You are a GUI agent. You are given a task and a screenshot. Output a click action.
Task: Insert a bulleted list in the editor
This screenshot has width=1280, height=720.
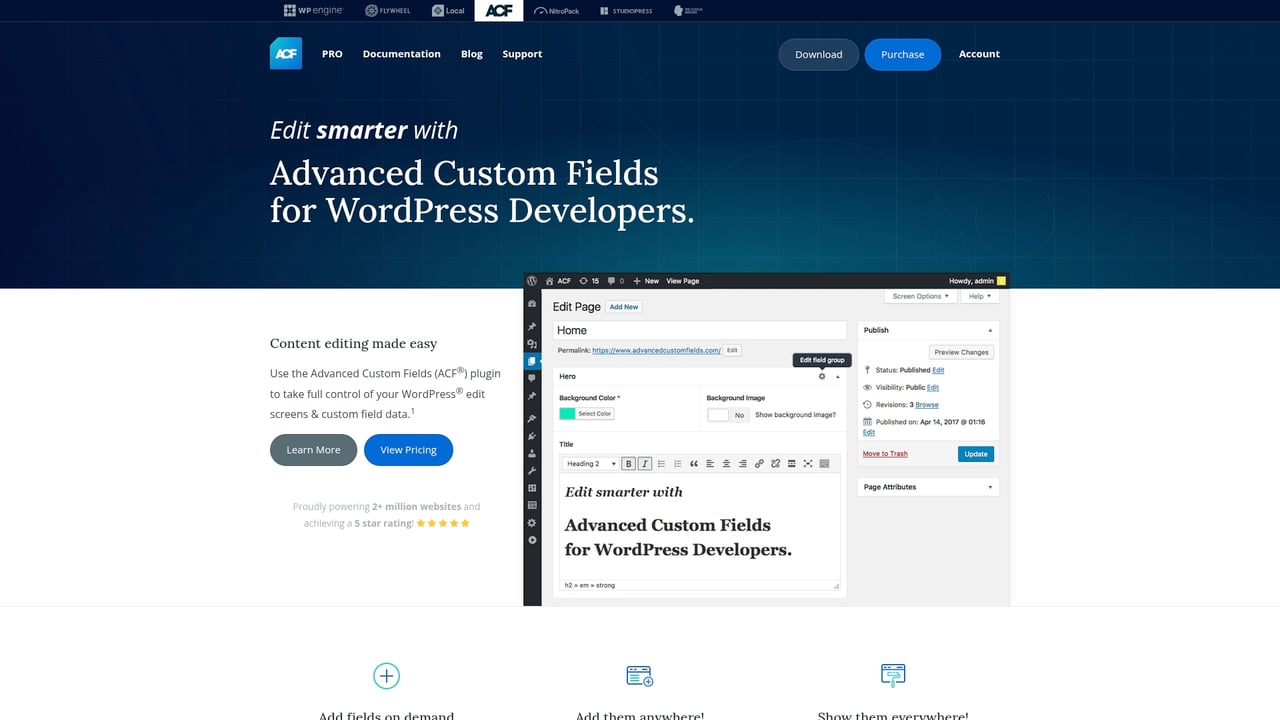click(x=662, y=463)
